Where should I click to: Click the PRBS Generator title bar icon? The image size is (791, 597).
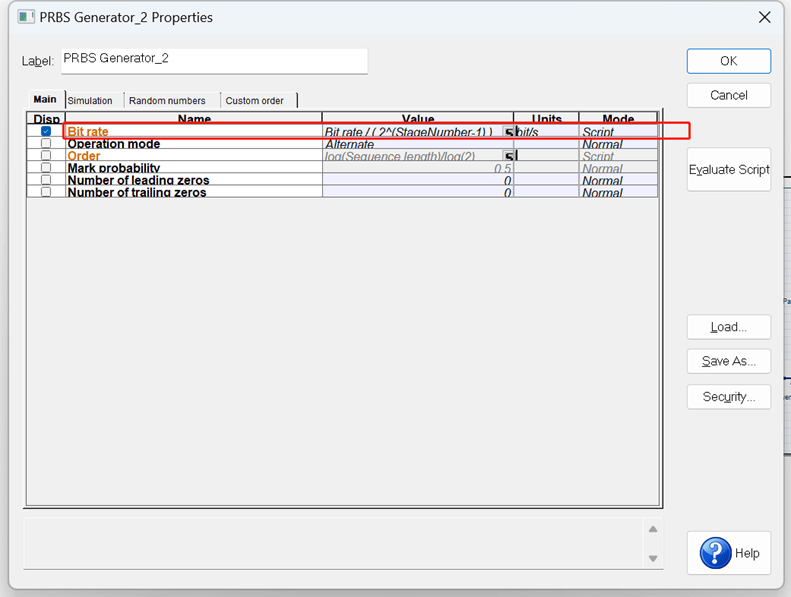coord(26,17)
